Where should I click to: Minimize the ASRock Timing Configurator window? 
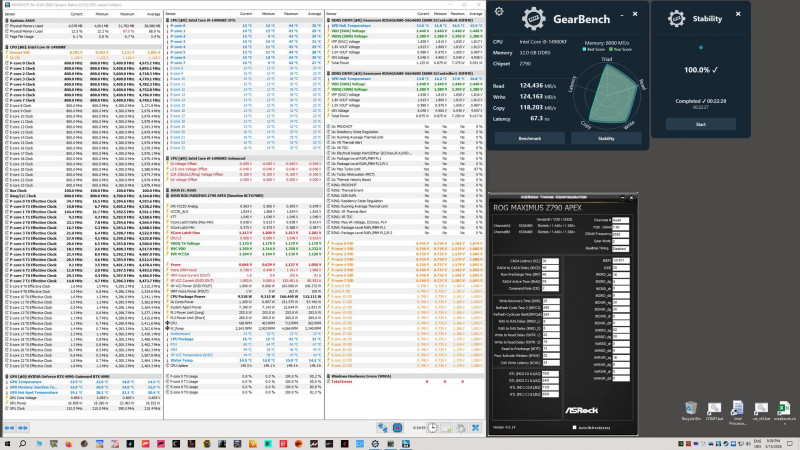click(x=622, y=197)
